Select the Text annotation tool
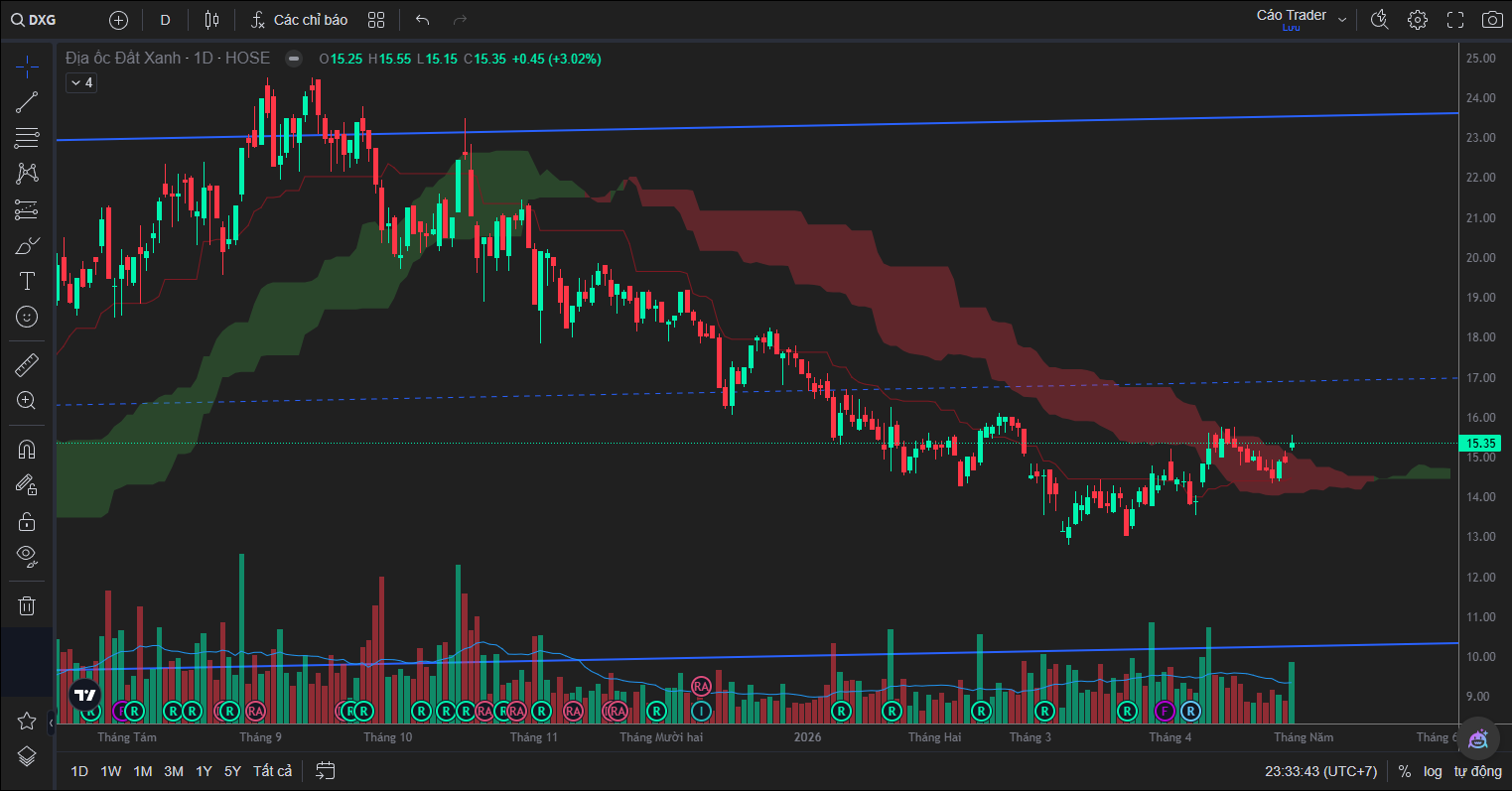Viewport: 1512px width, 791px height. pos(27,281)
